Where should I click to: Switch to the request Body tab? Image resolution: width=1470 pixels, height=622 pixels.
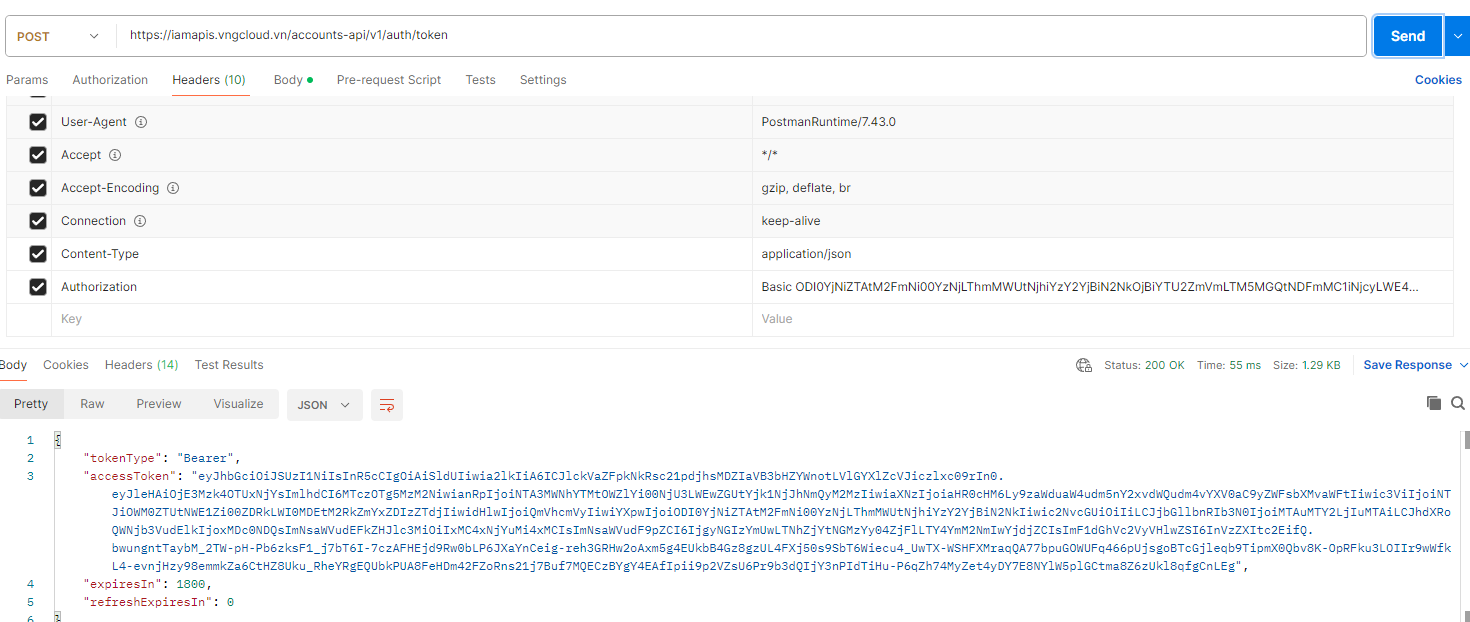click(x=293, y=80)
